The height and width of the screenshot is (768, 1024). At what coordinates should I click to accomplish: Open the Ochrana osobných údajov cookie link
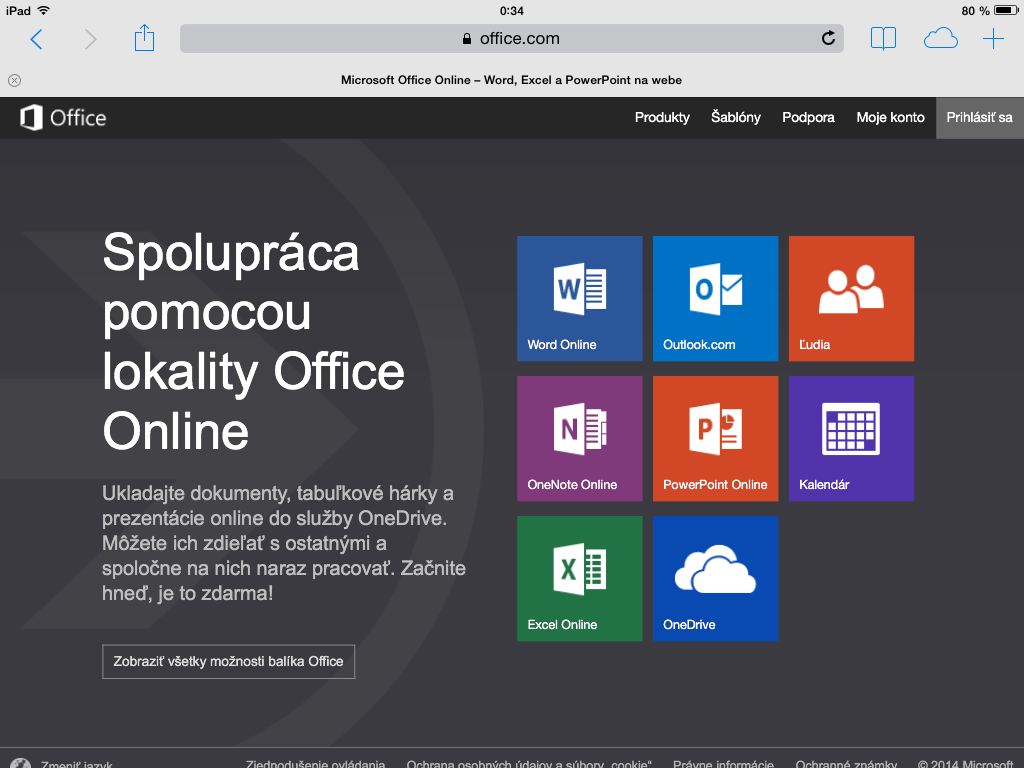coord(529,763)
